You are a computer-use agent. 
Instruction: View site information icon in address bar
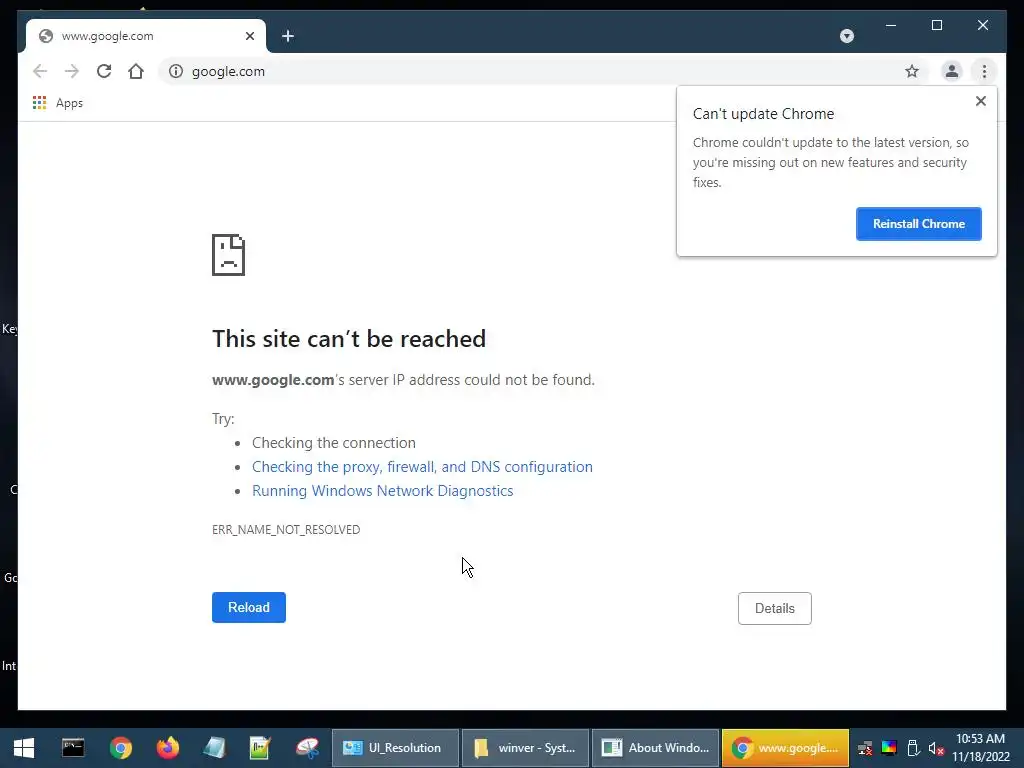tap(176, 71)
